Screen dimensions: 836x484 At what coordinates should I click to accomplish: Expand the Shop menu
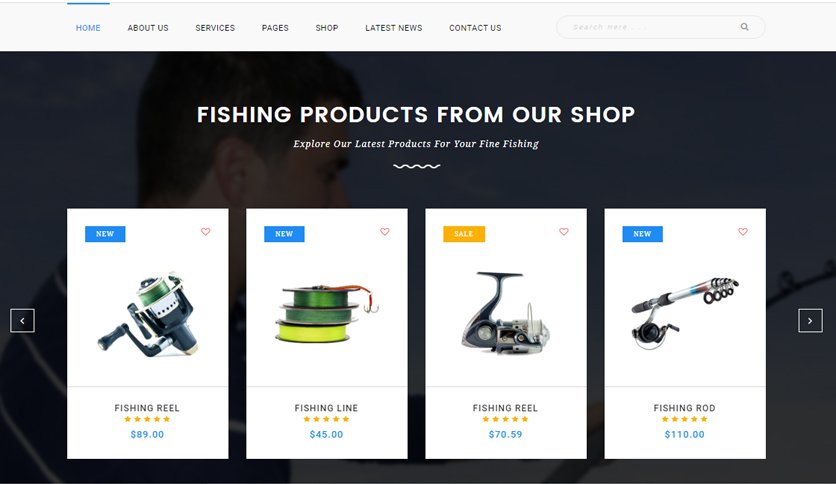[x=327, y=28]
